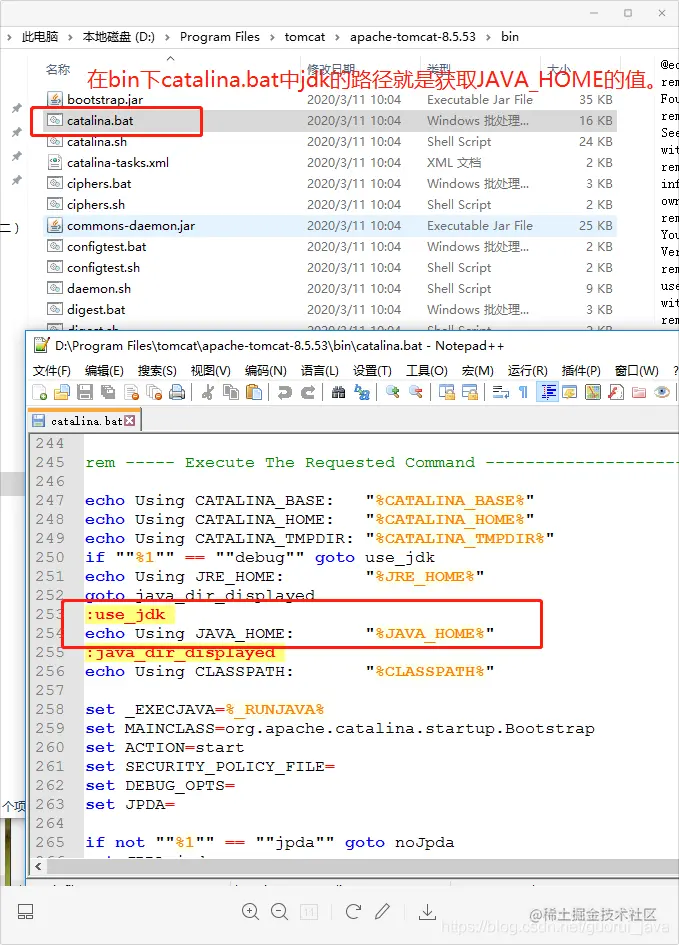Click the Undo arrow icon in Notepad++ toolbar

[284, 392]
